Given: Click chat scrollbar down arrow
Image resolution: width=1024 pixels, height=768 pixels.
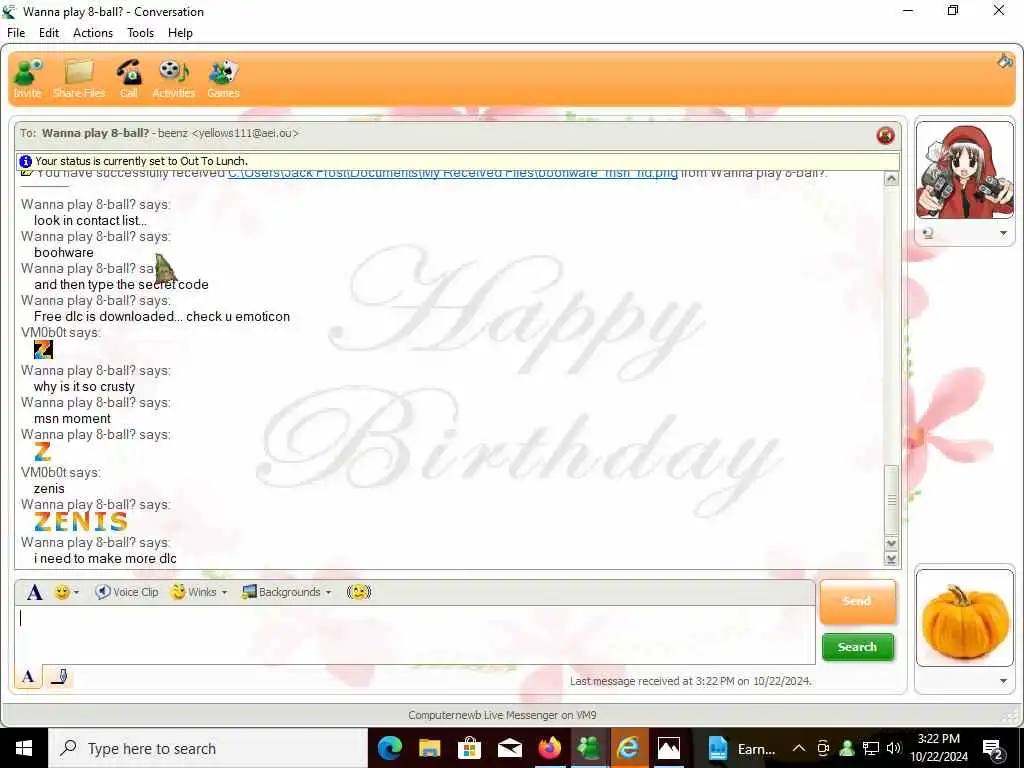Looking at the screenshot, I should tap(891, 543).
